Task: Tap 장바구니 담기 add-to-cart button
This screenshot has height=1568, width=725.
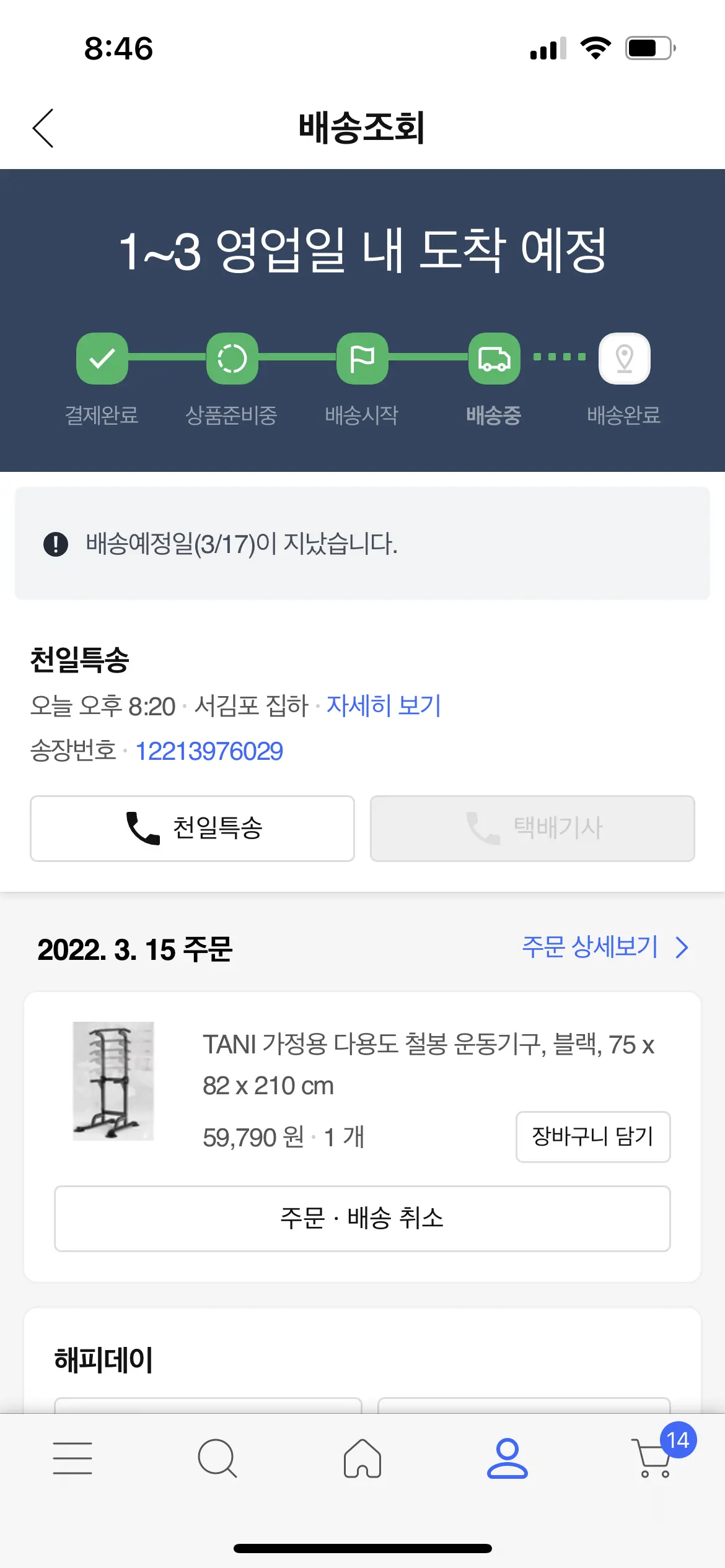Action: (x=593, y=1136)
